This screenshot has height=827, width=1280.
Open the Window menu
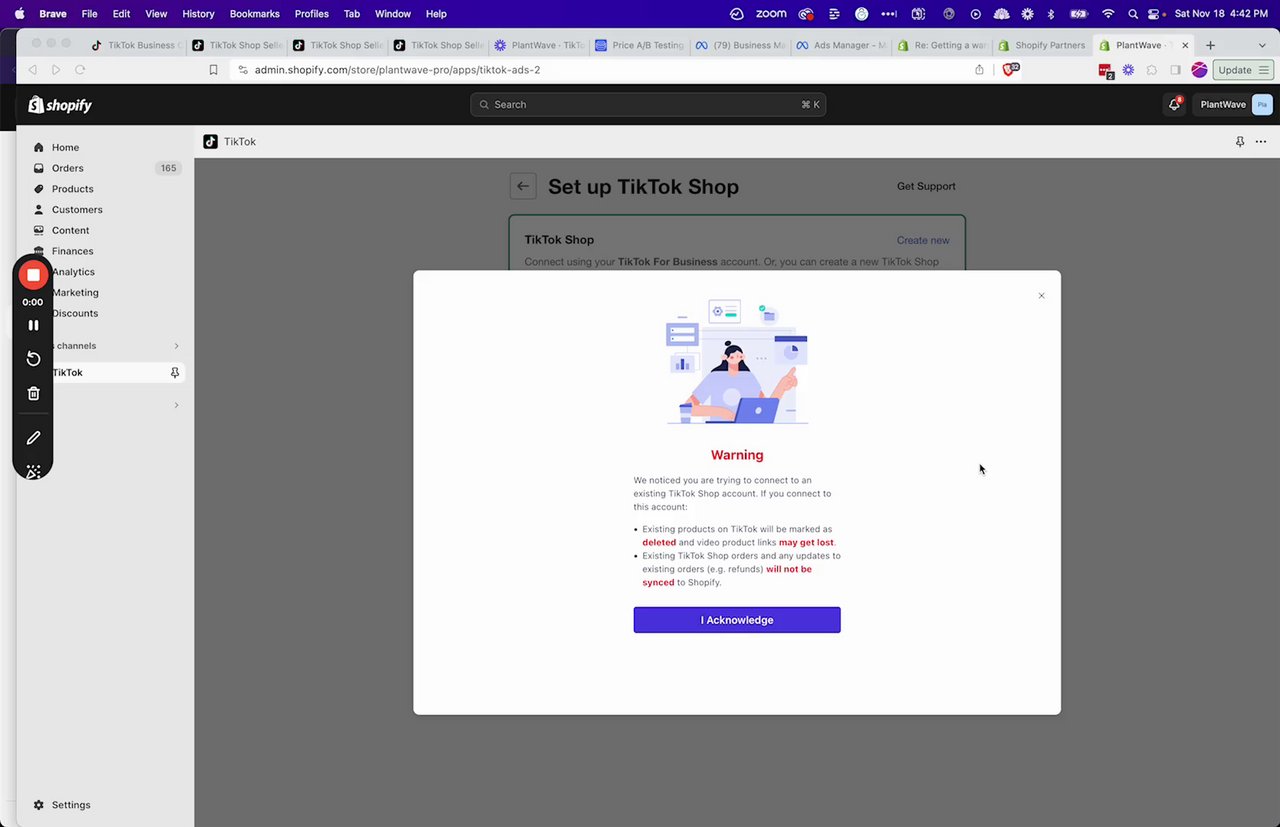tap(393, 14)
